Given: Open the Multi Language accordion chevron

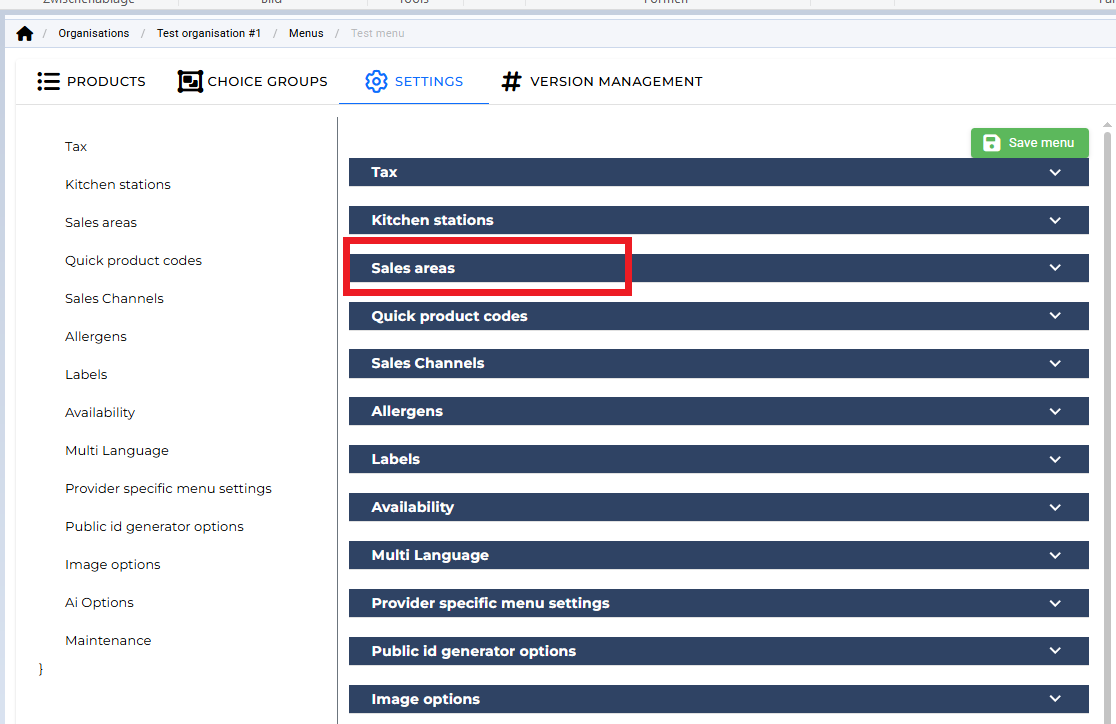Looking at the screenshot, I should [1055, 555].
